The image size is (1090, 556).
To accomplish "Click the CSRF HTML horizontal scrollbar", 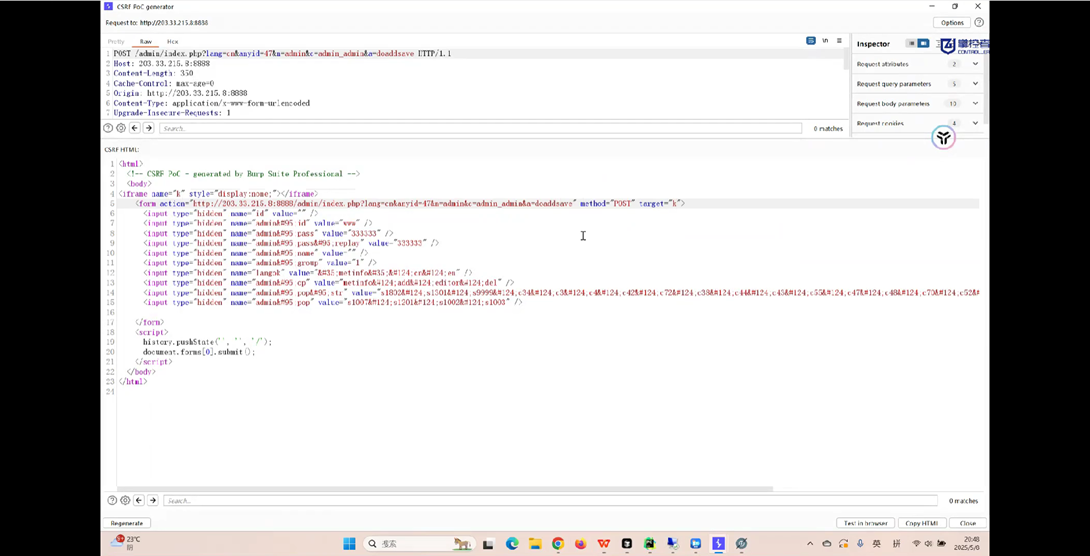I will pos(445,489).
